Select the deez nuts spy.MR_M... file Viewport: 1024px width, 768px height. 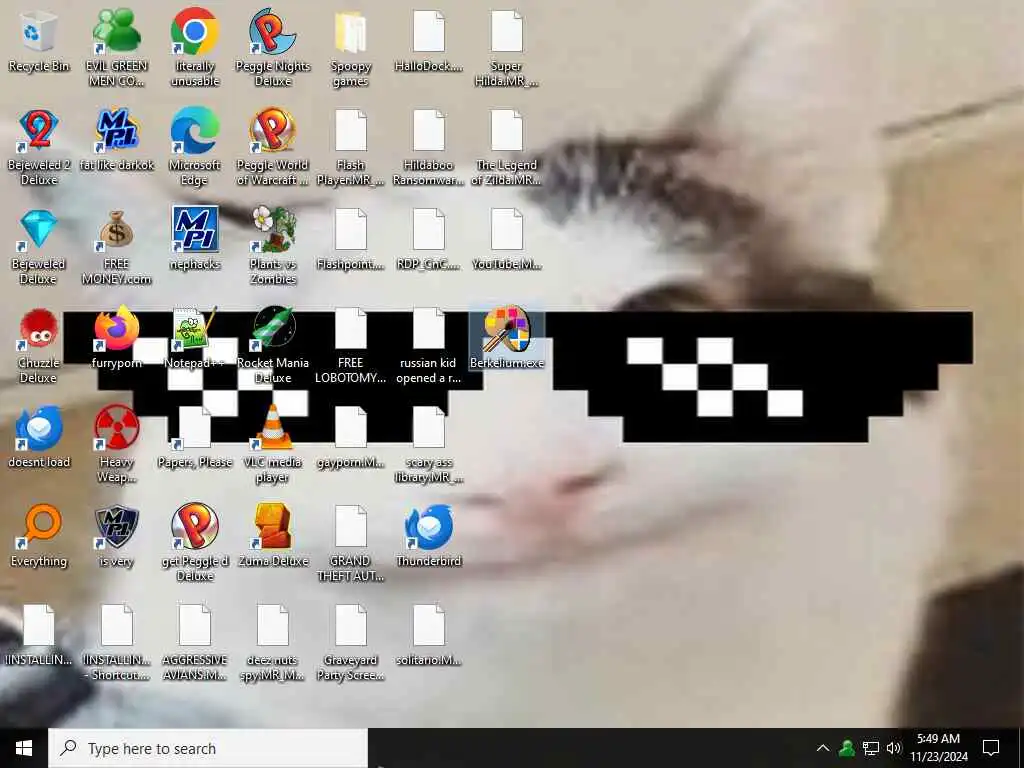pyautogui.click(x=273, y=643)
